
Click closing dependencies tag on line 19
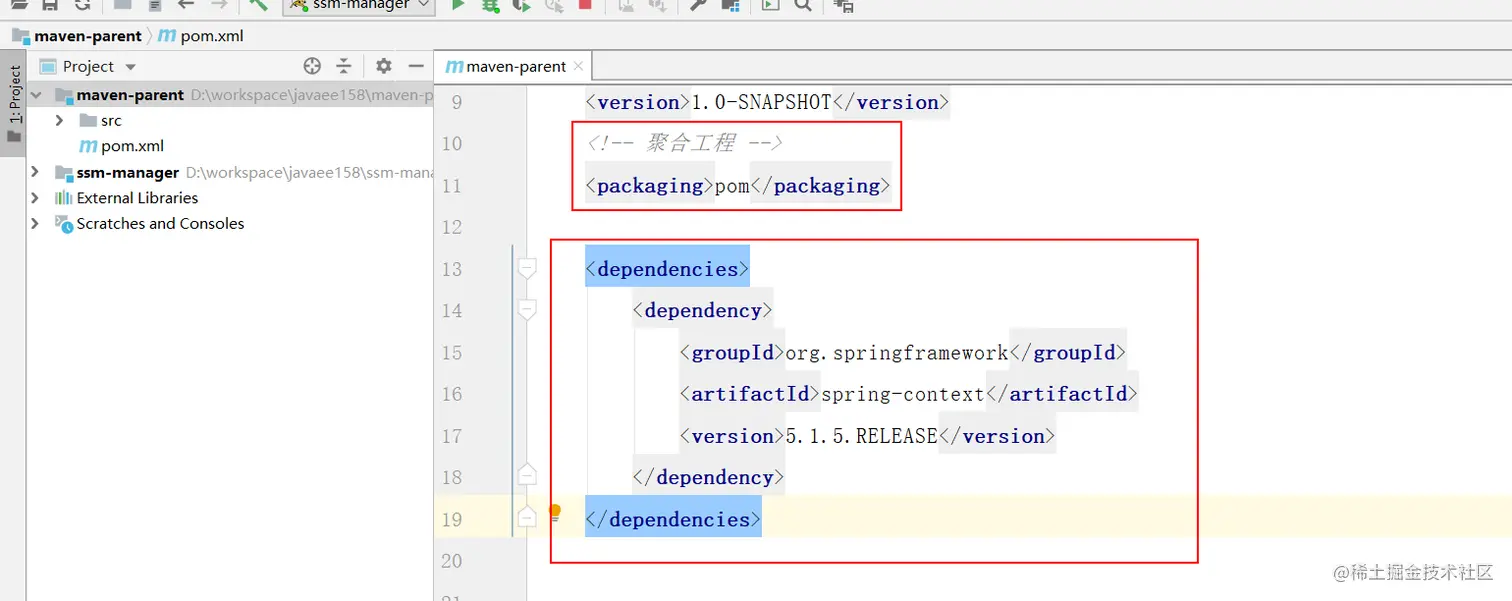tap(673, 520)
